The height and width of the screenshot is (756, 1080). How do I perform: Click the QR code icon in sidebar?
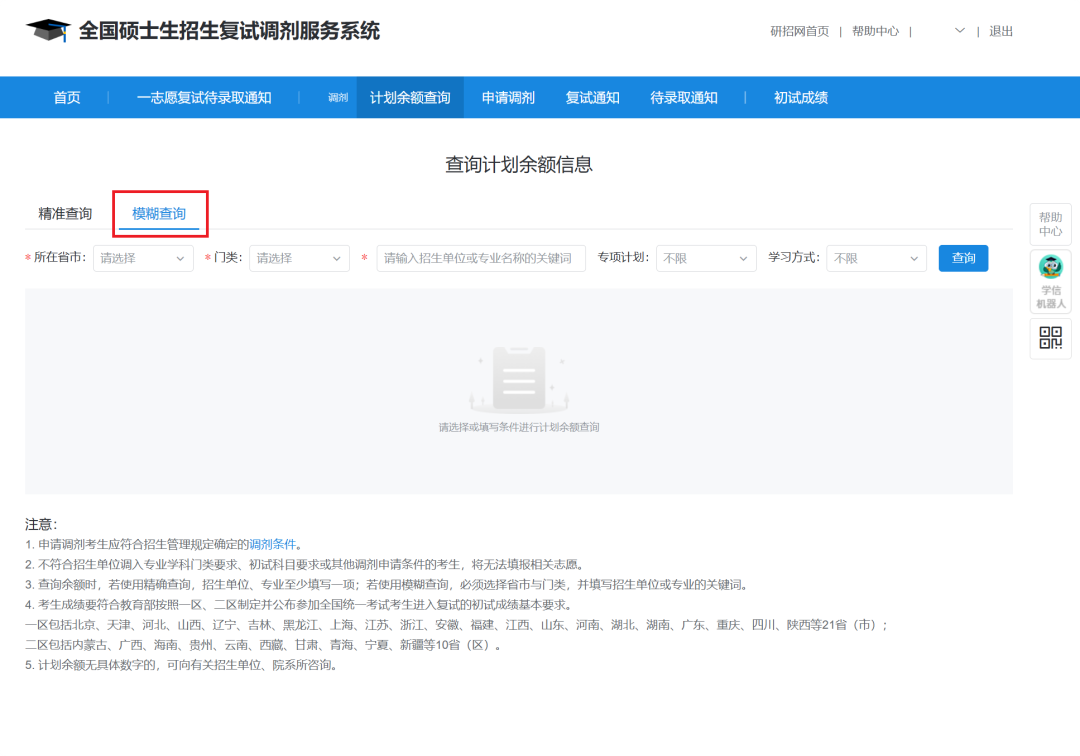coord(1050,339)
